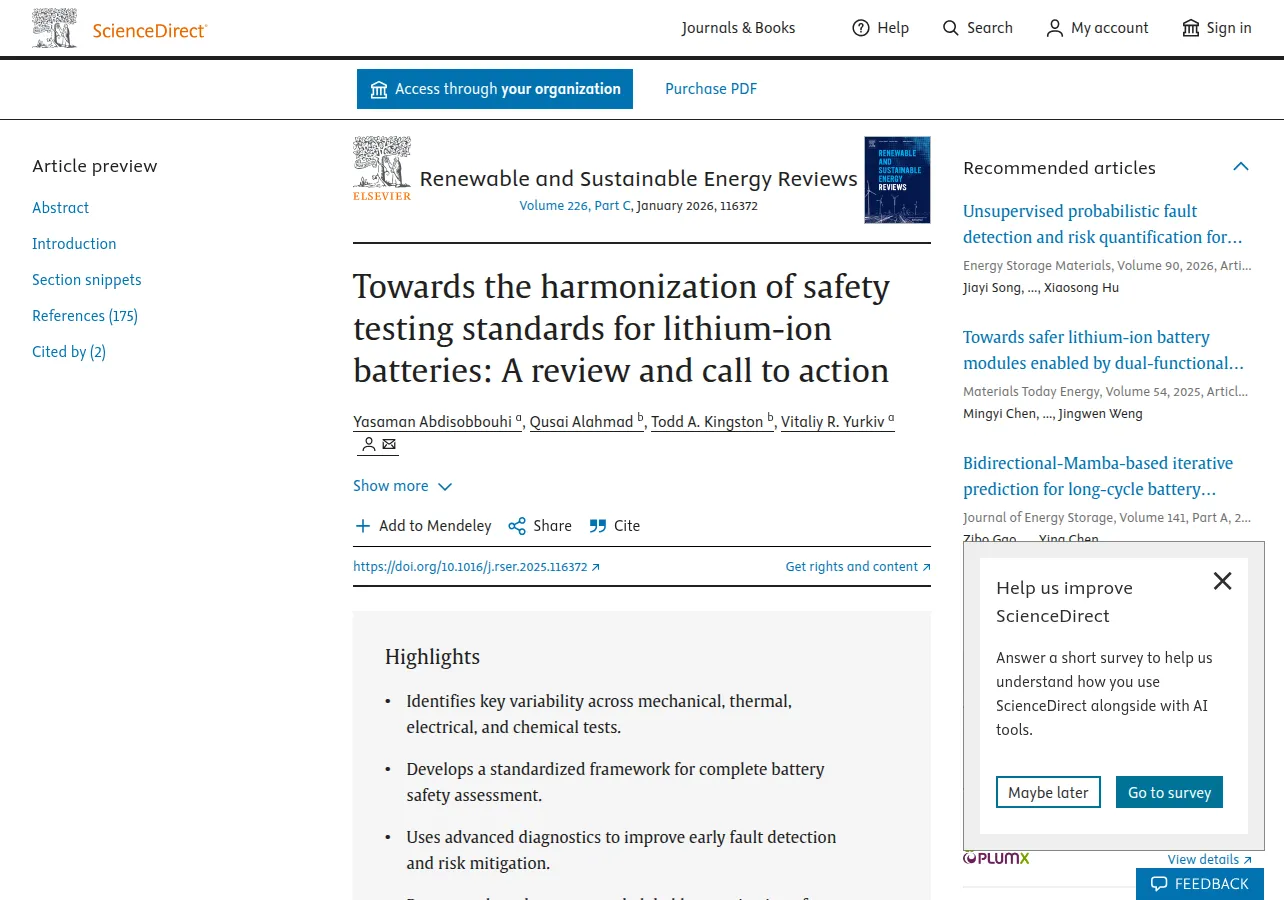Viewport: 1284px width, 900px height.
Task: Open the ScienceDirect home logo
Action: click(119, 28)
